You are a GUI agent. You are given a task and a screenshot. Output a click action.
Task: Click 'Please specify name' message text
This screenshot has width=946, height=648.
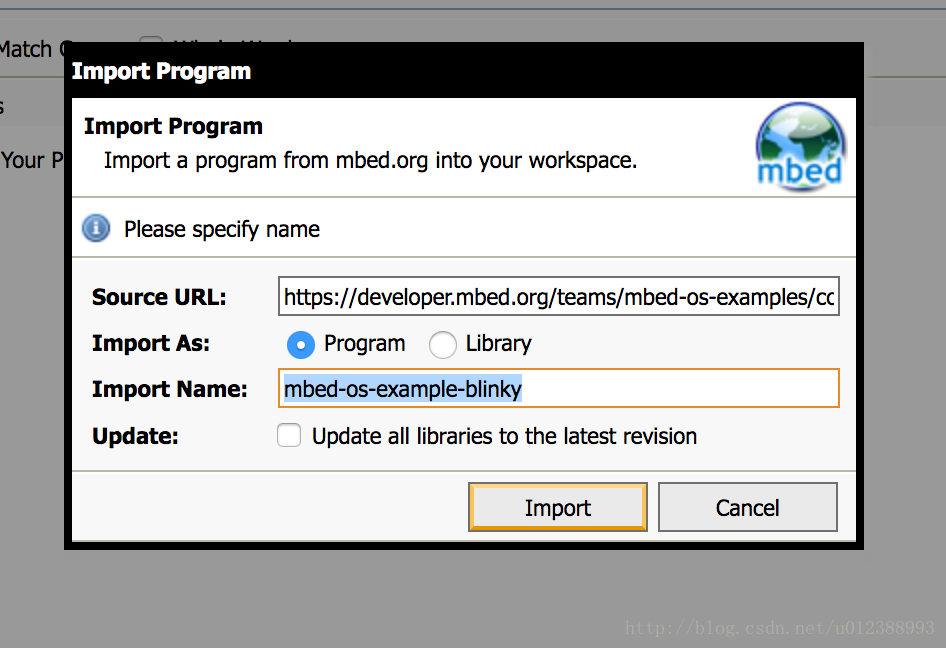click(222, 229)
